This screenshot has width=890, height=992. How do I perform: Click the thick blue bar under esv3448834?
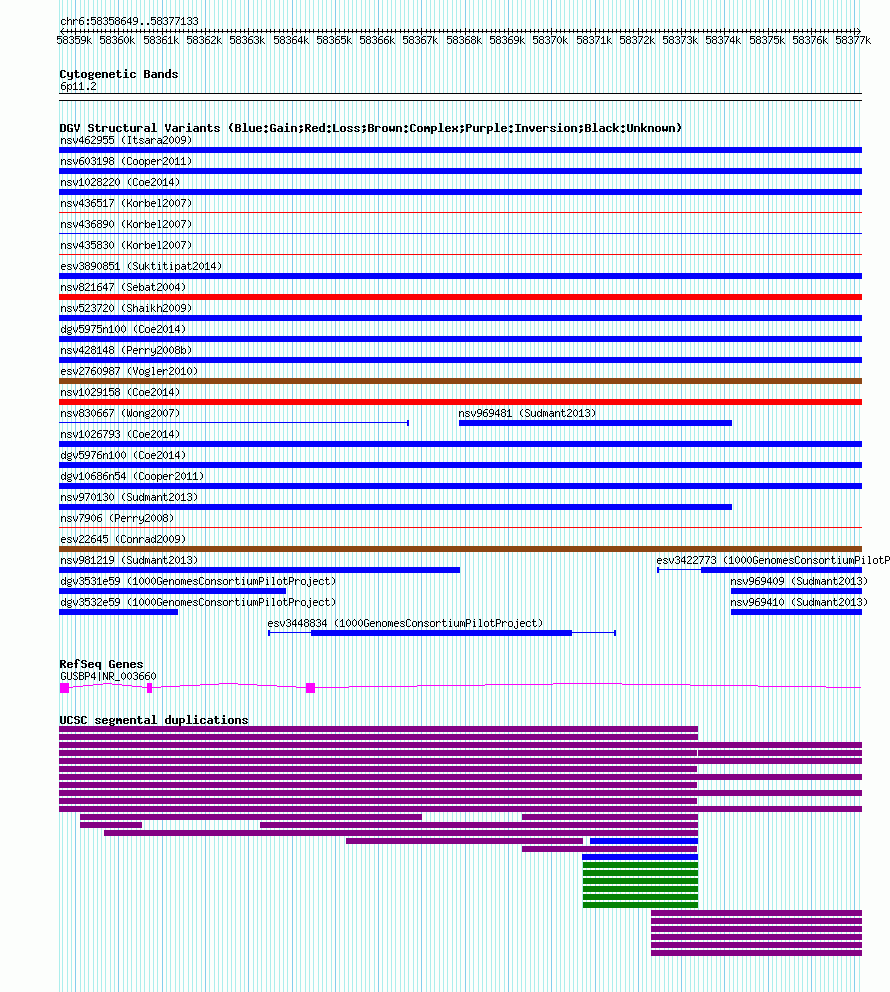click(x=442, y=633)
